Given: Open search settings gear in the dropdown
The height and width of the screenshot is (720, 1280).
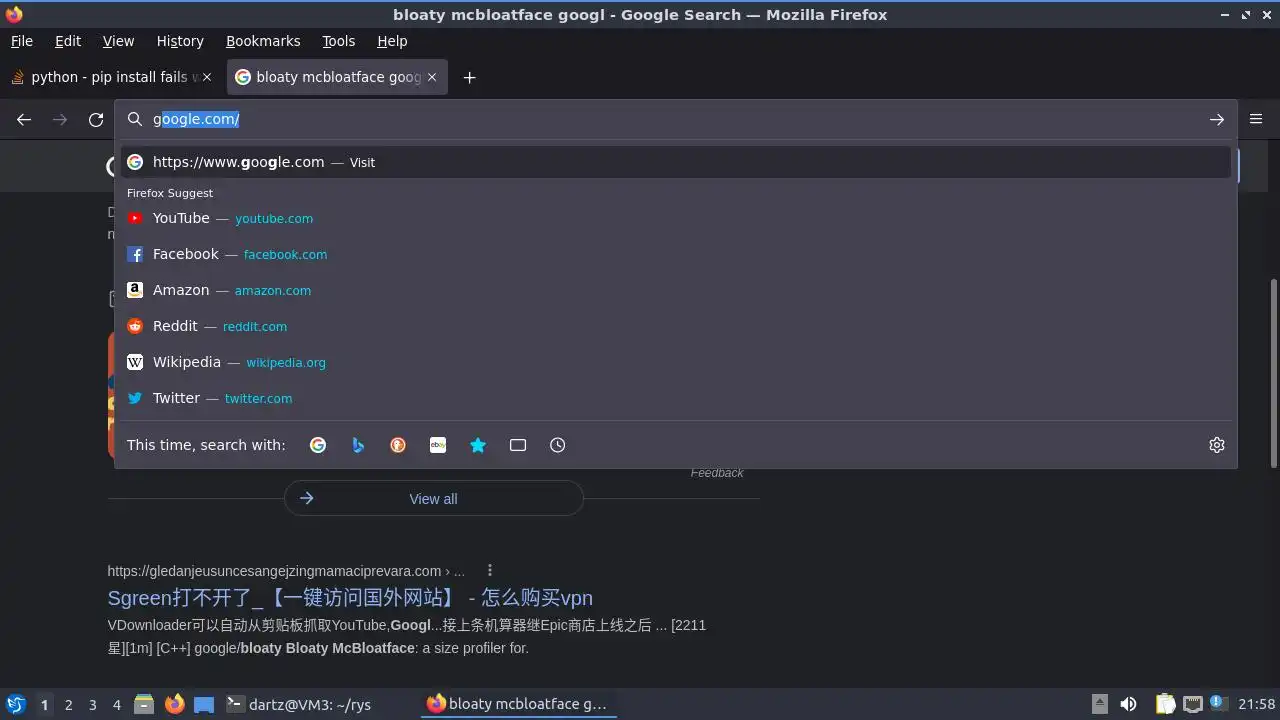Looking at the screenshot, I should [x=1217, y=445].
